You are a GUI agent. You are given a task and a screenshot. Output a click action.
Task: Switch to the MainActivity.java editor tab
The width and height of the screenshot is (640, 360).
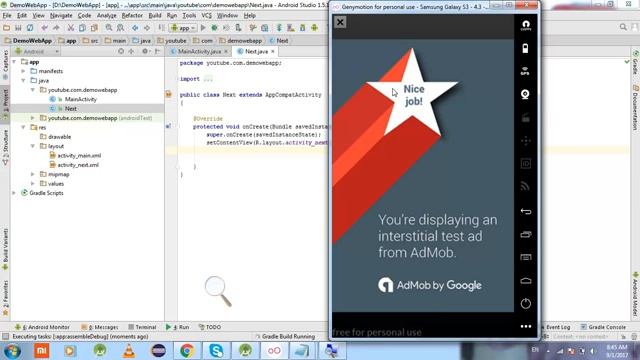click(x=199, y=51)
